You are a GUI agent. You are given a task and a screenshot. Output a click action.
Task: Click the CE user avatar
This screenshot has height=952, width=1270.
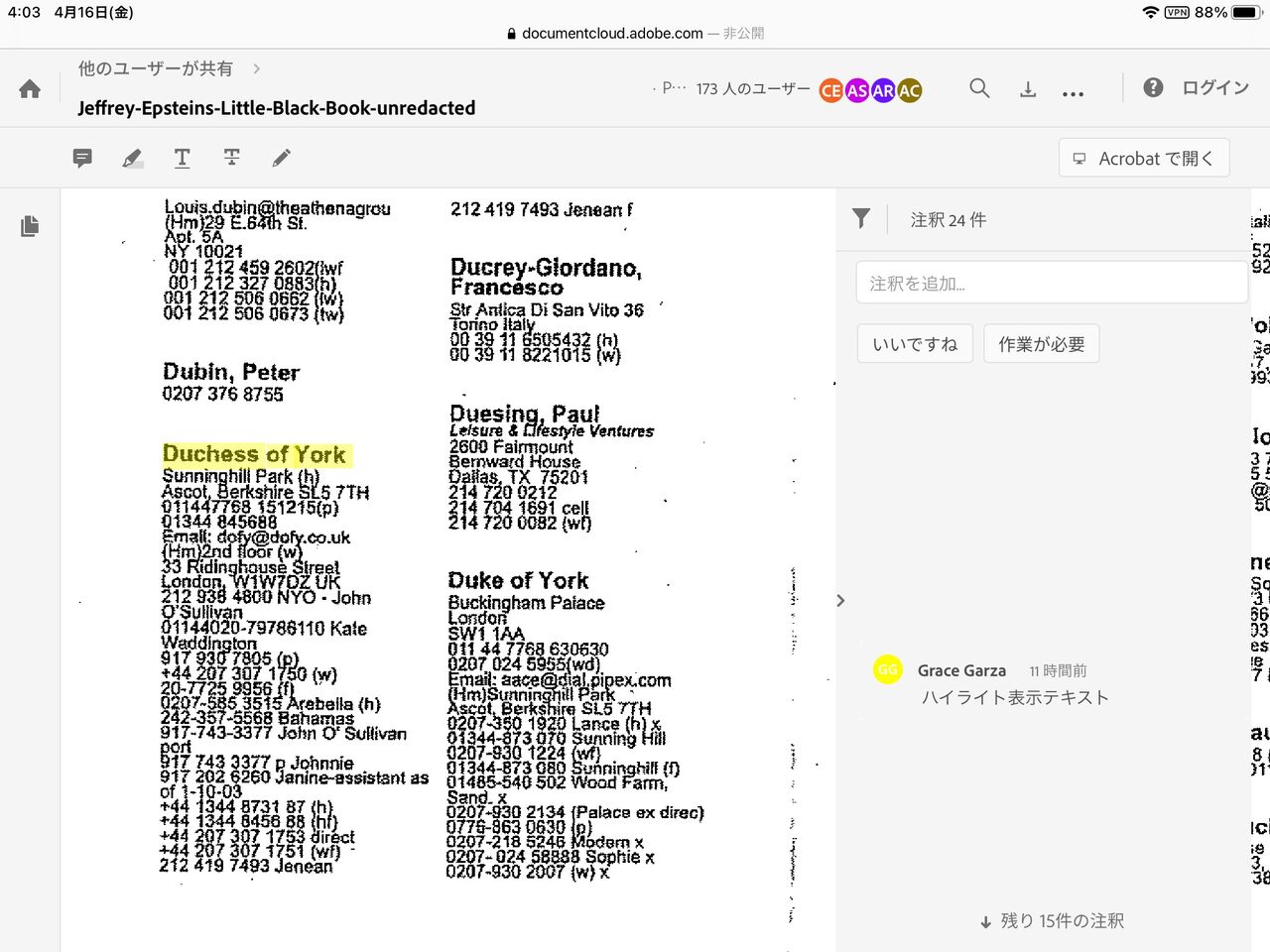(x=831, y=91)
